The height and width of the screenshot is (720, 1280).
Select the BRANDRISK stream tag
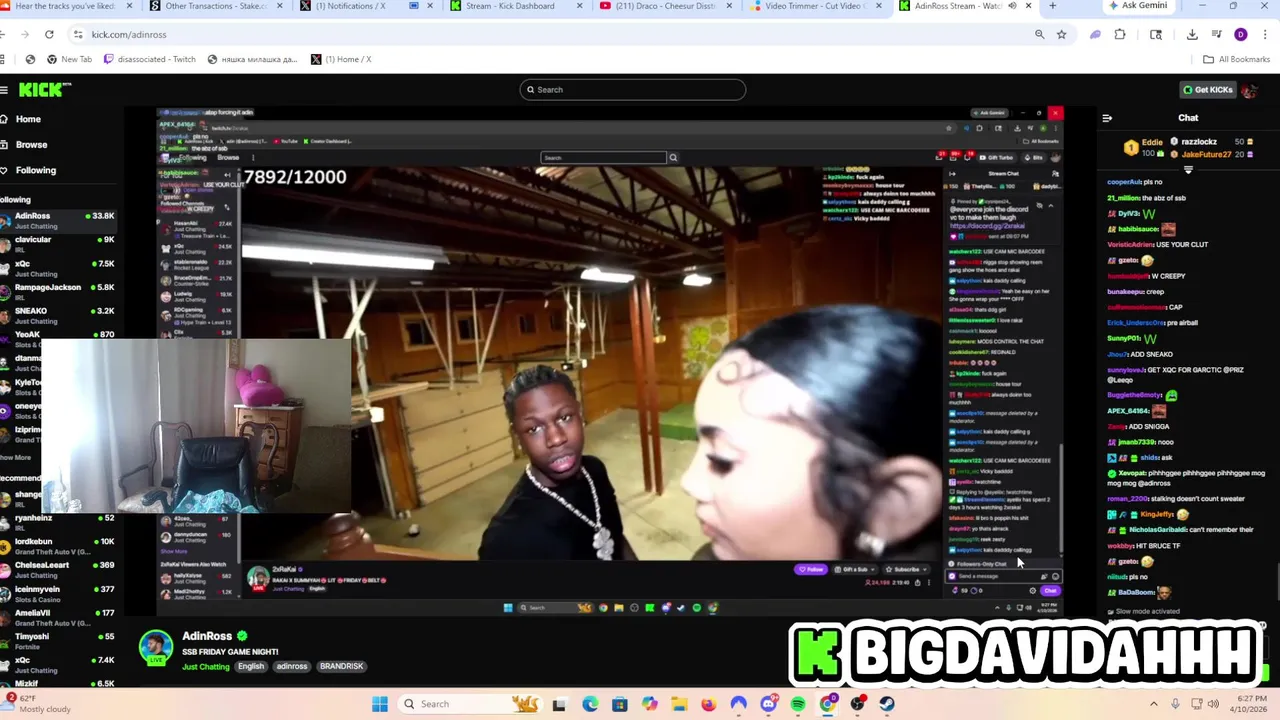[x=342, y=666]
